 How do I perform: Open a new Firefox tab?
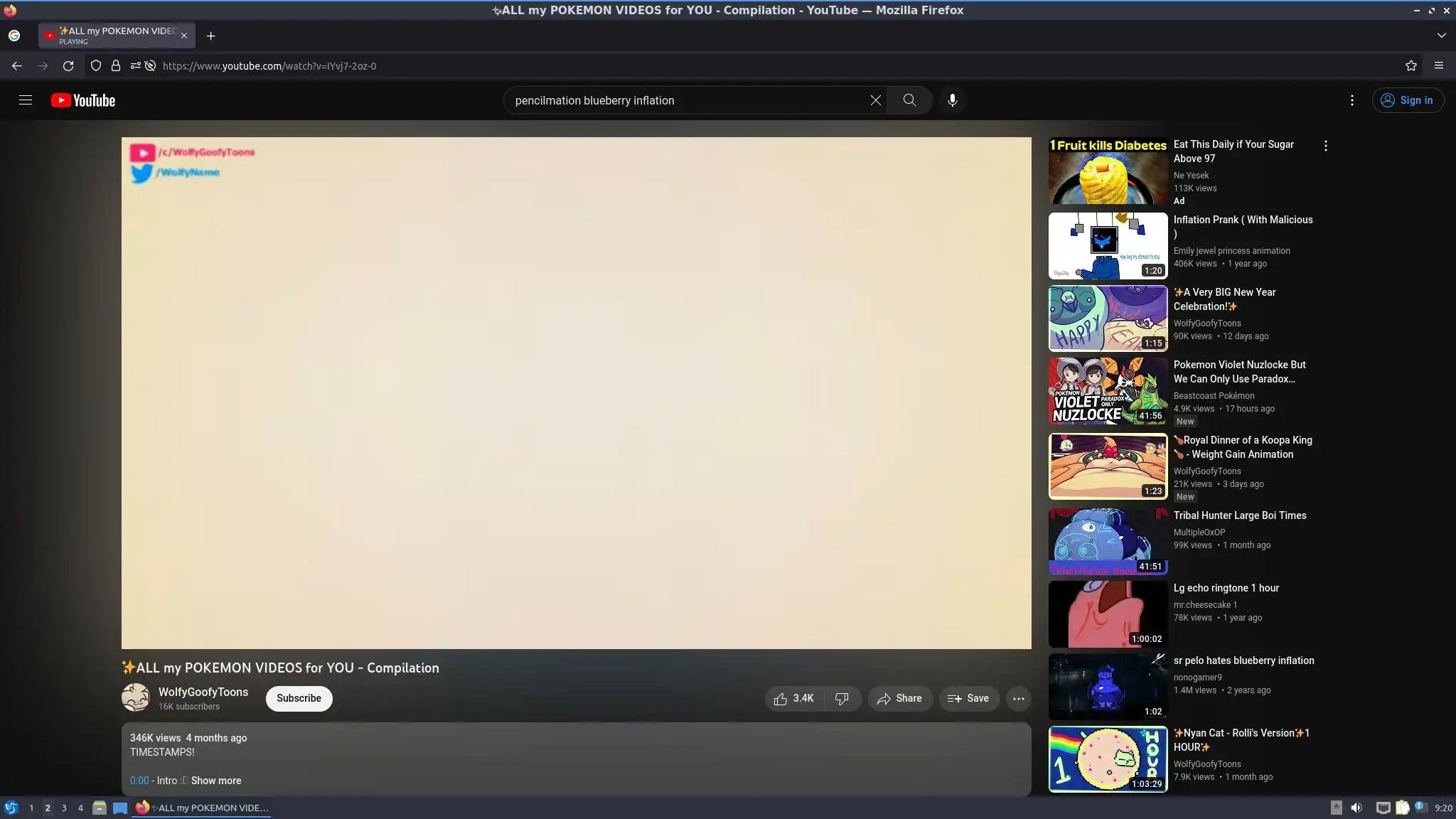(210, 36)
